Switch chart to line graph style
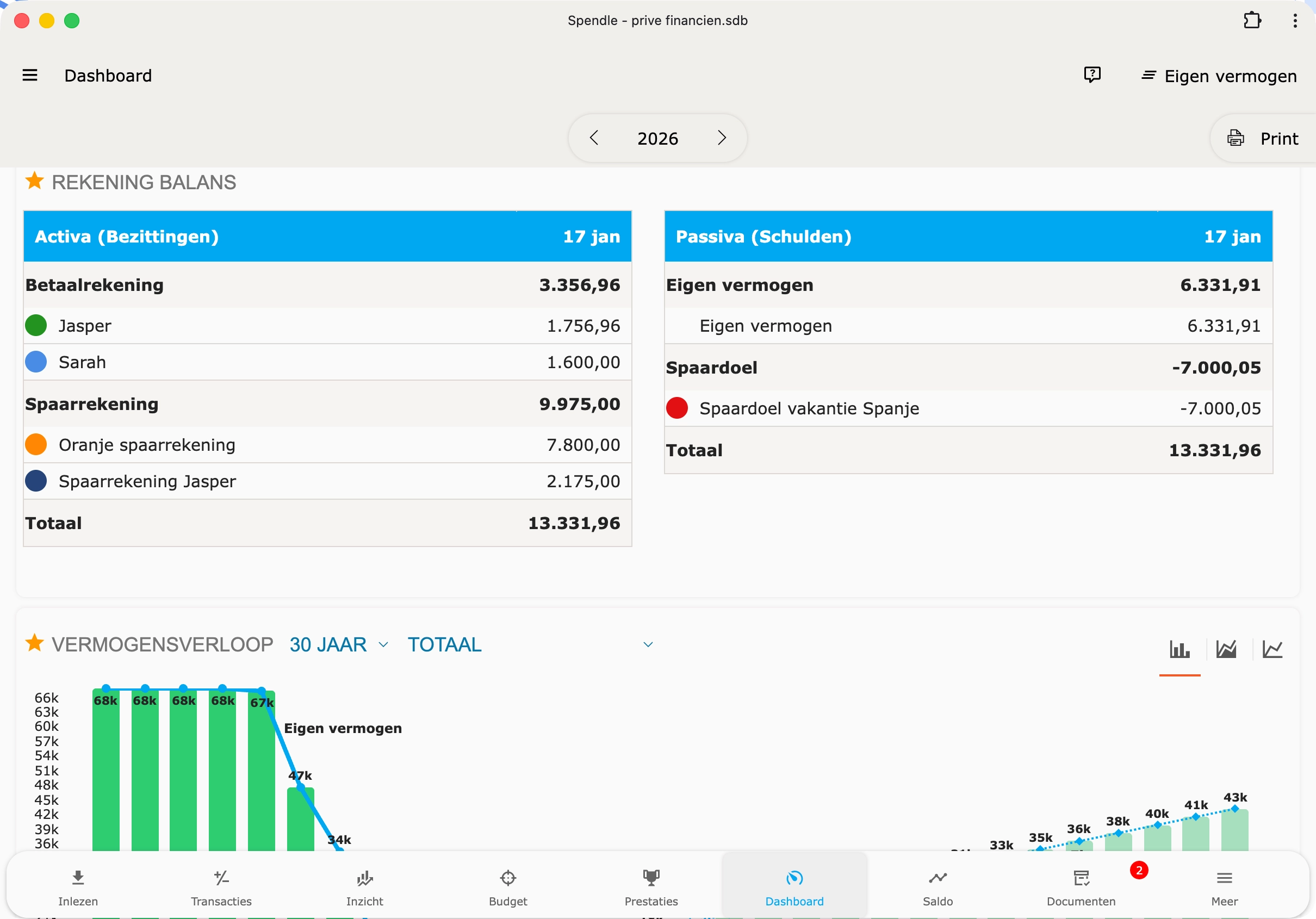The image size is (1316, 919). [1274, 649]
